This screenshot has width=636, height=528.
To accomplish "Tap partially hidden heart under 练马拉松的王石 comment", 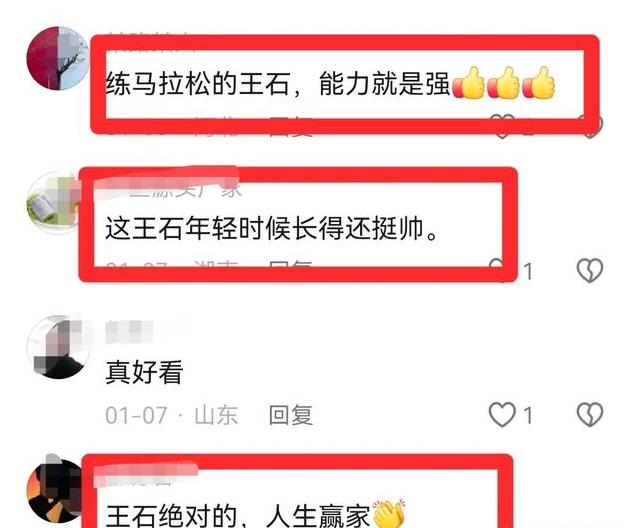I will tap(502, 127).
